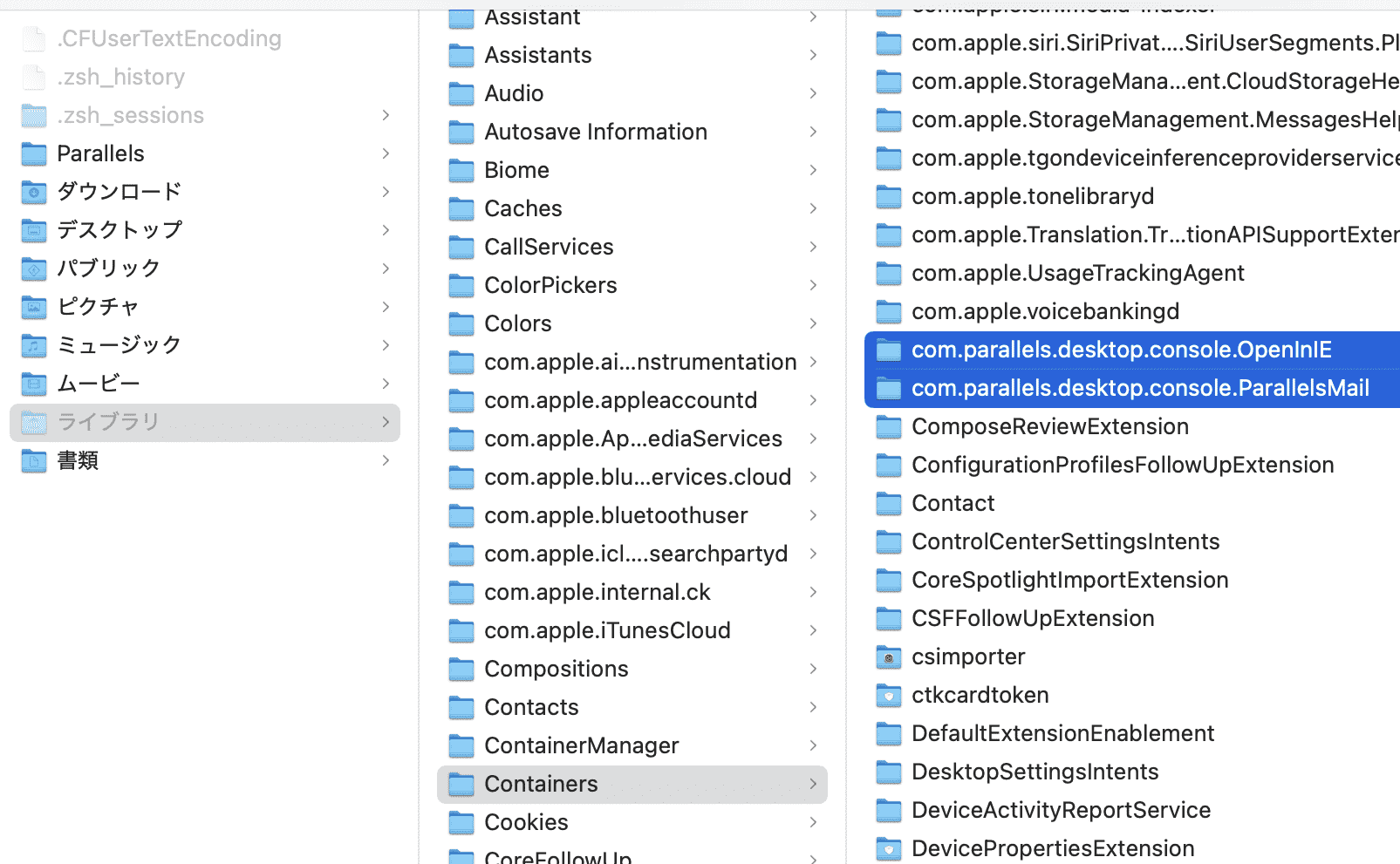The image size is (1400, 864).
Task: Expand the Biome folder chevron
Action: click(x=813, y=170)
